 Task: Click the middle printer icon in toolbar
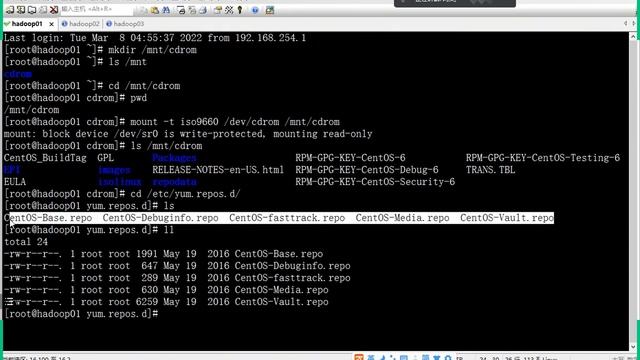tap(192, 10)
